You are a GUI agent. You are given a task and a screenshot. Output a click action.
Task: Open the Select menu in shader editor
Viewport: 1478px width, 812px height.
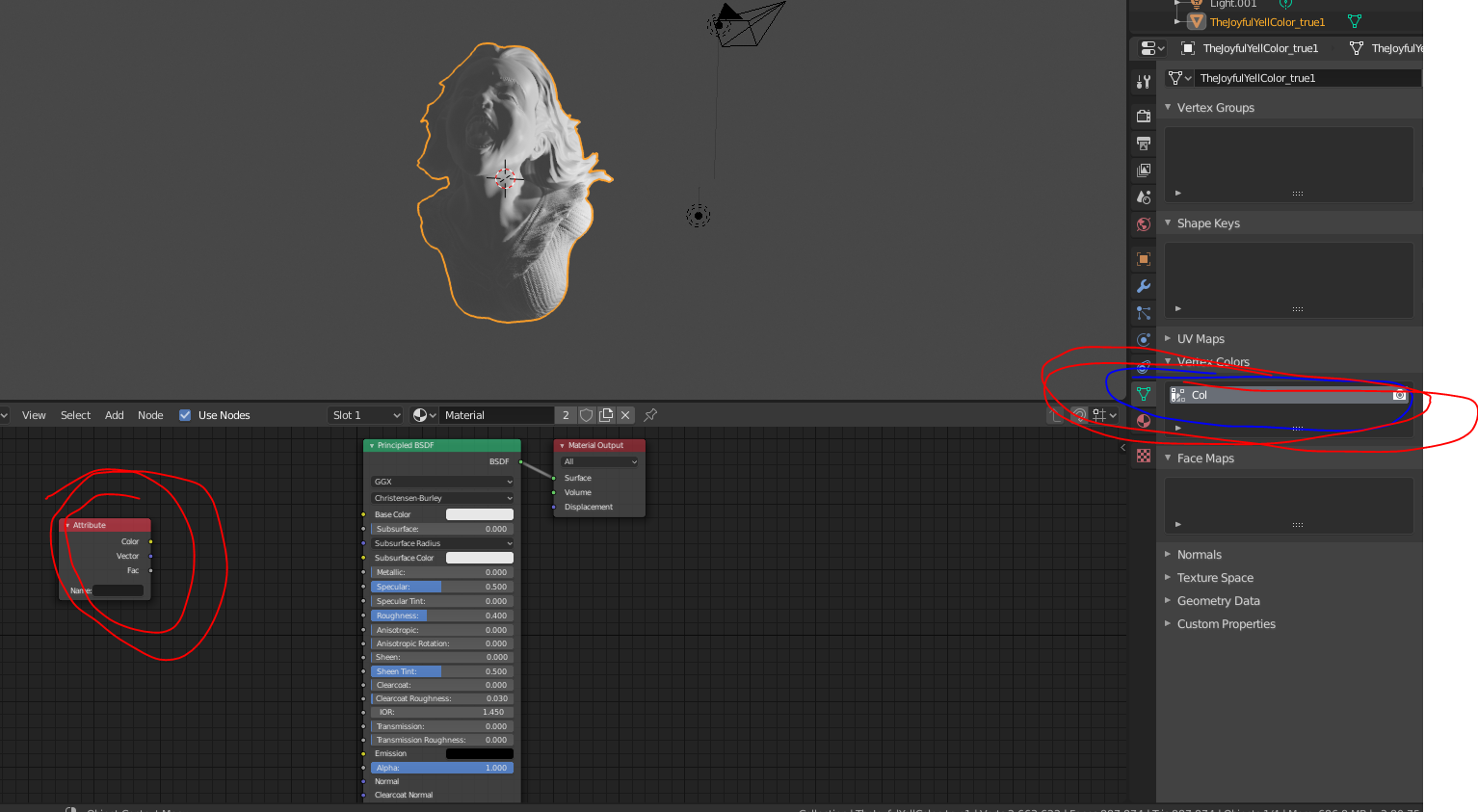[75, 415]
